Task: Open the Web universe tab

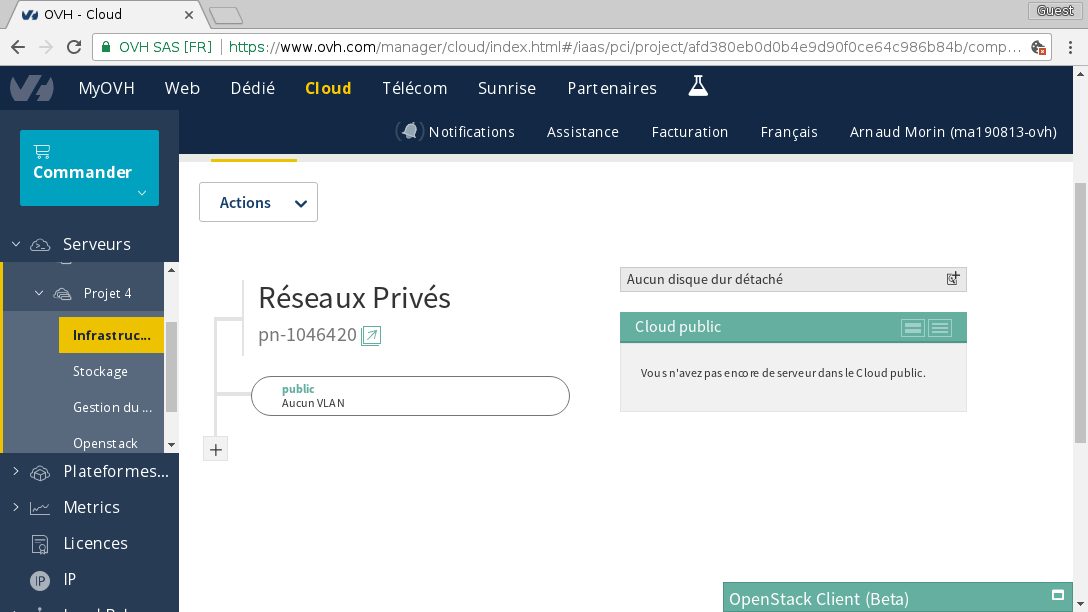Action: click(x=182, y=88)
